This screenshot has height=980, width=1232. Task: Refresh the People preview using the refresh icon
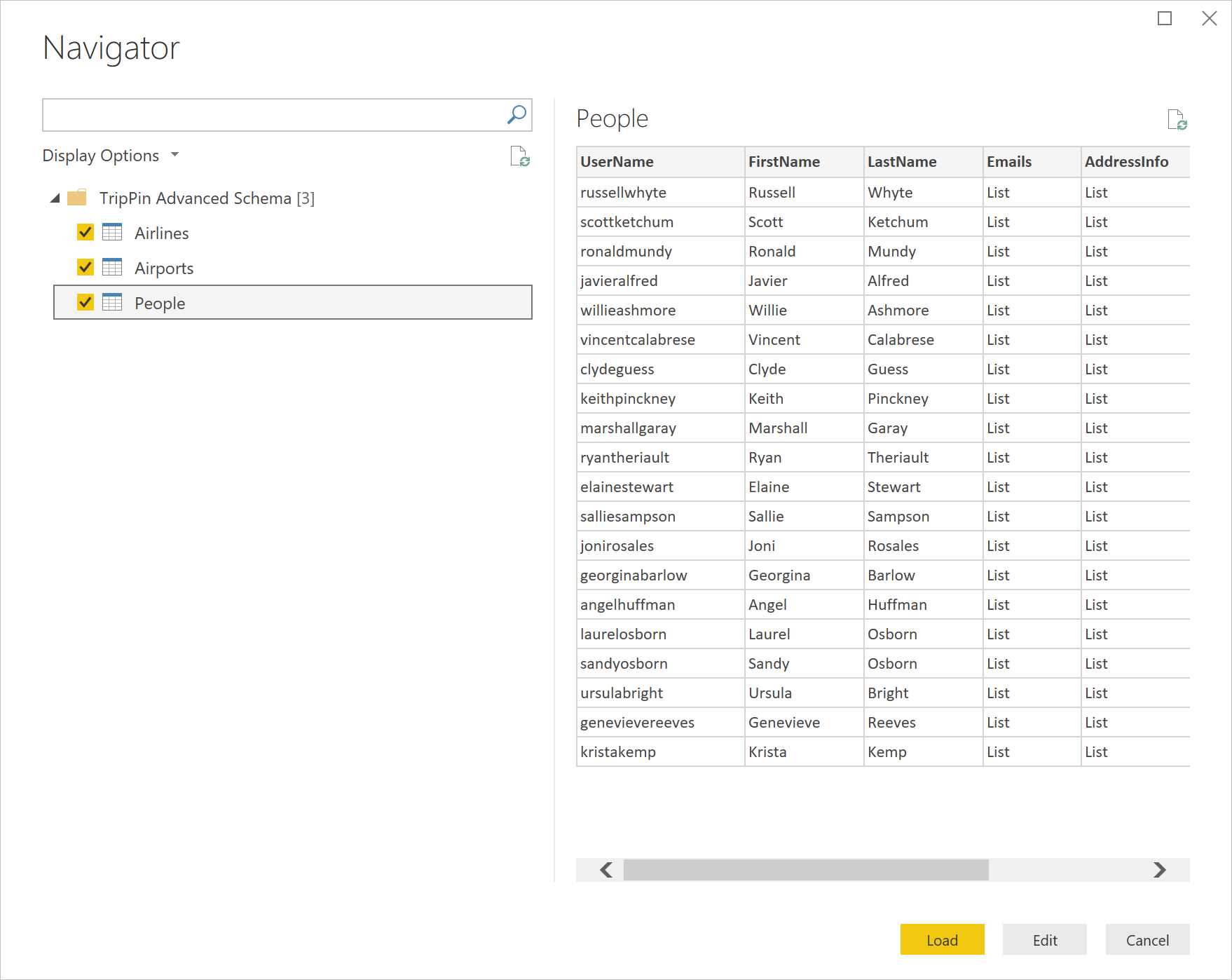[1178, 121]
